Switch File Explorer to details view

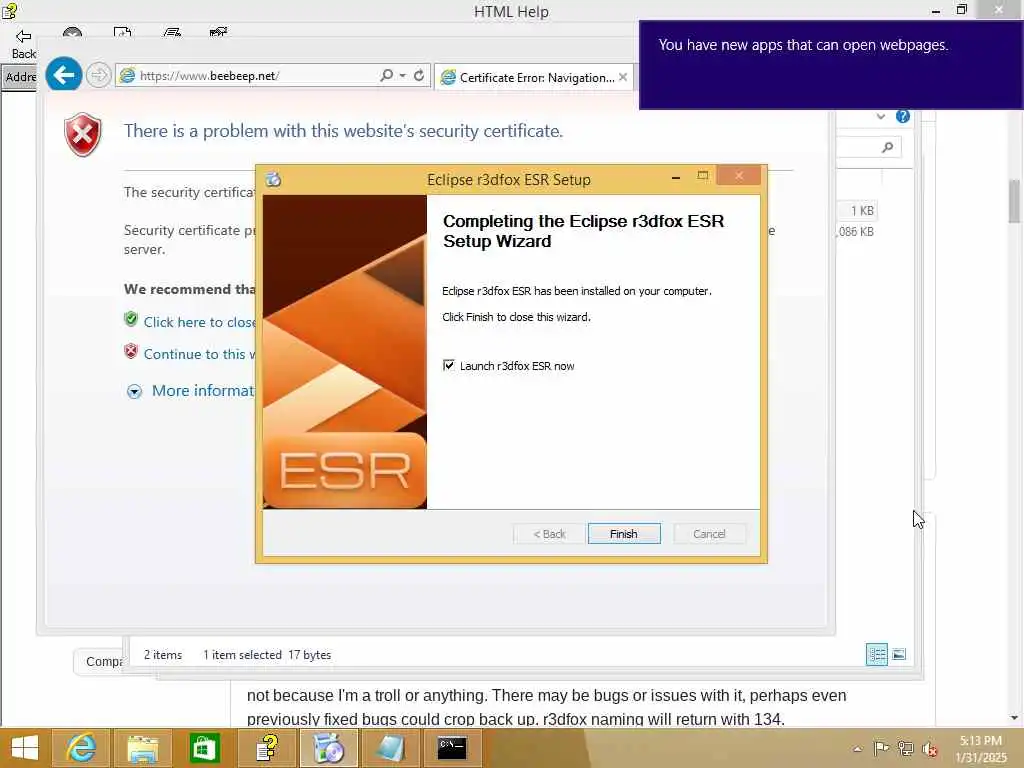[876, 654]
